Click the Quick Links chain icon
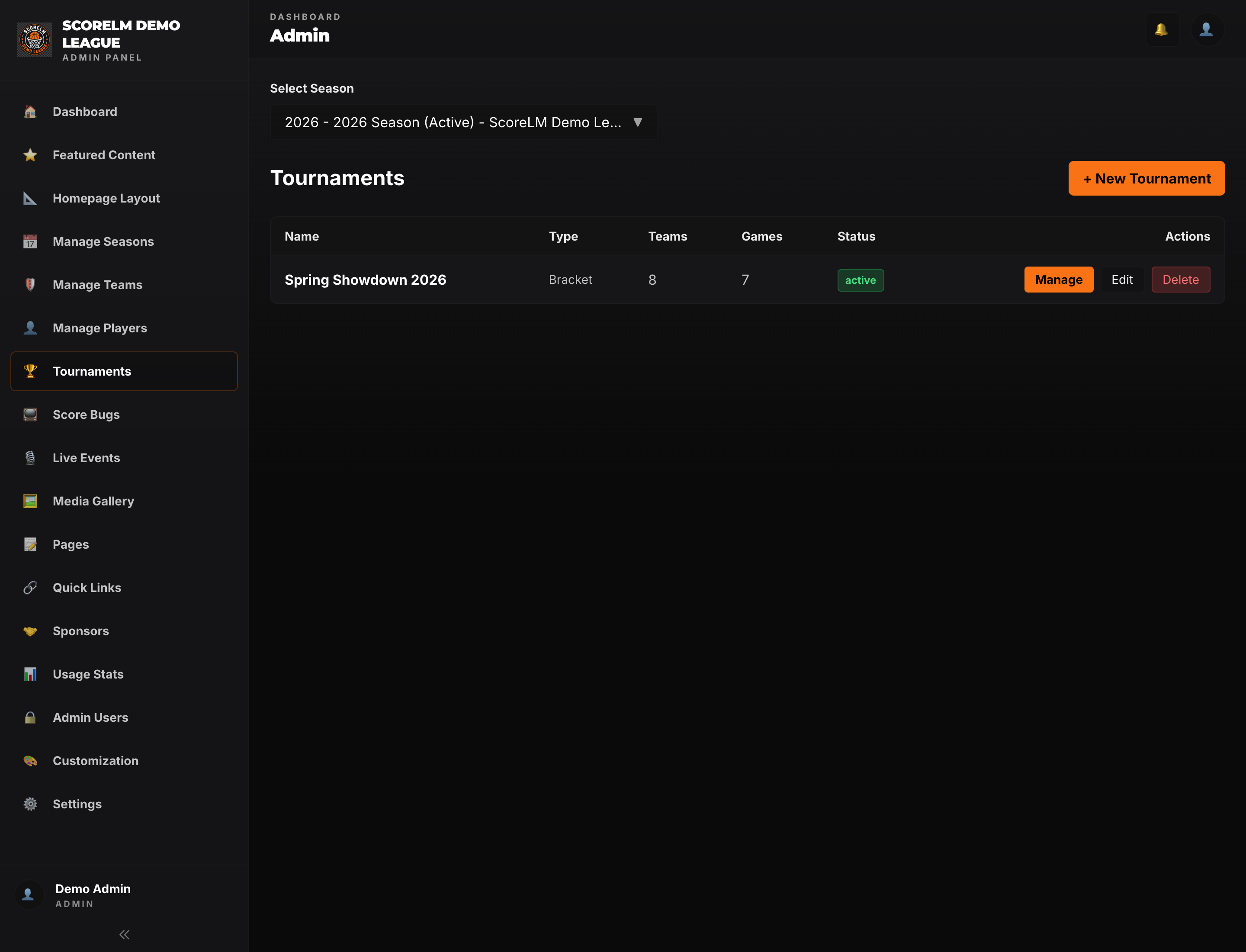 click(30, 588)
